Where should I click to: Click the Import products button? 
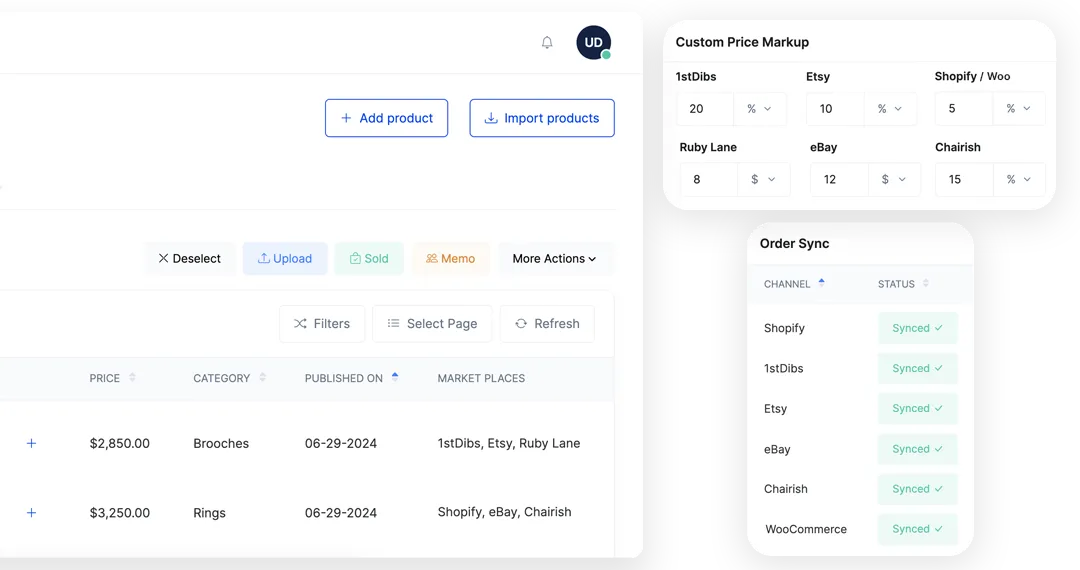[542, 118]
